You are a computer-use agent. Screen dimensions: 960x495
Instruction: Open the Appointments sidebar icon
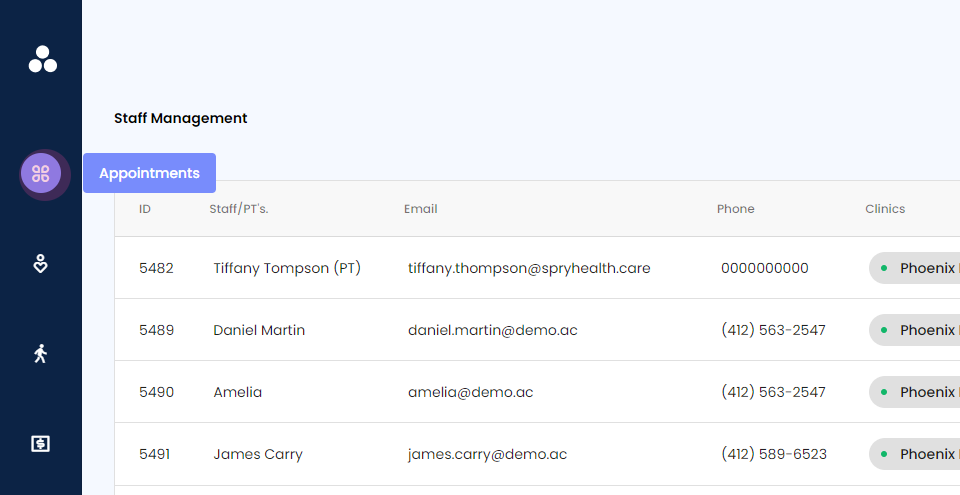41,174
